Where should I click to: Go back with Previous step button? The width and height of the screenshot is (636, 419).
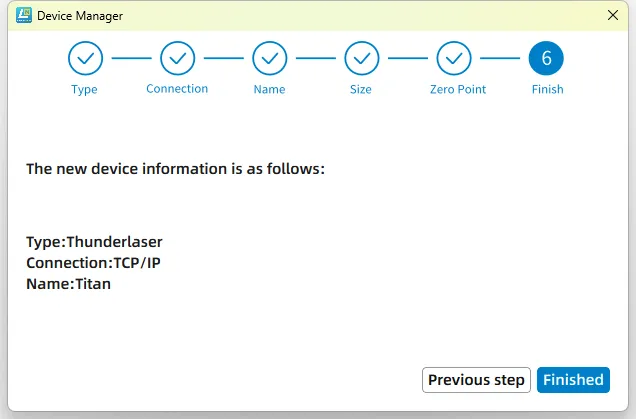point(476,380)
